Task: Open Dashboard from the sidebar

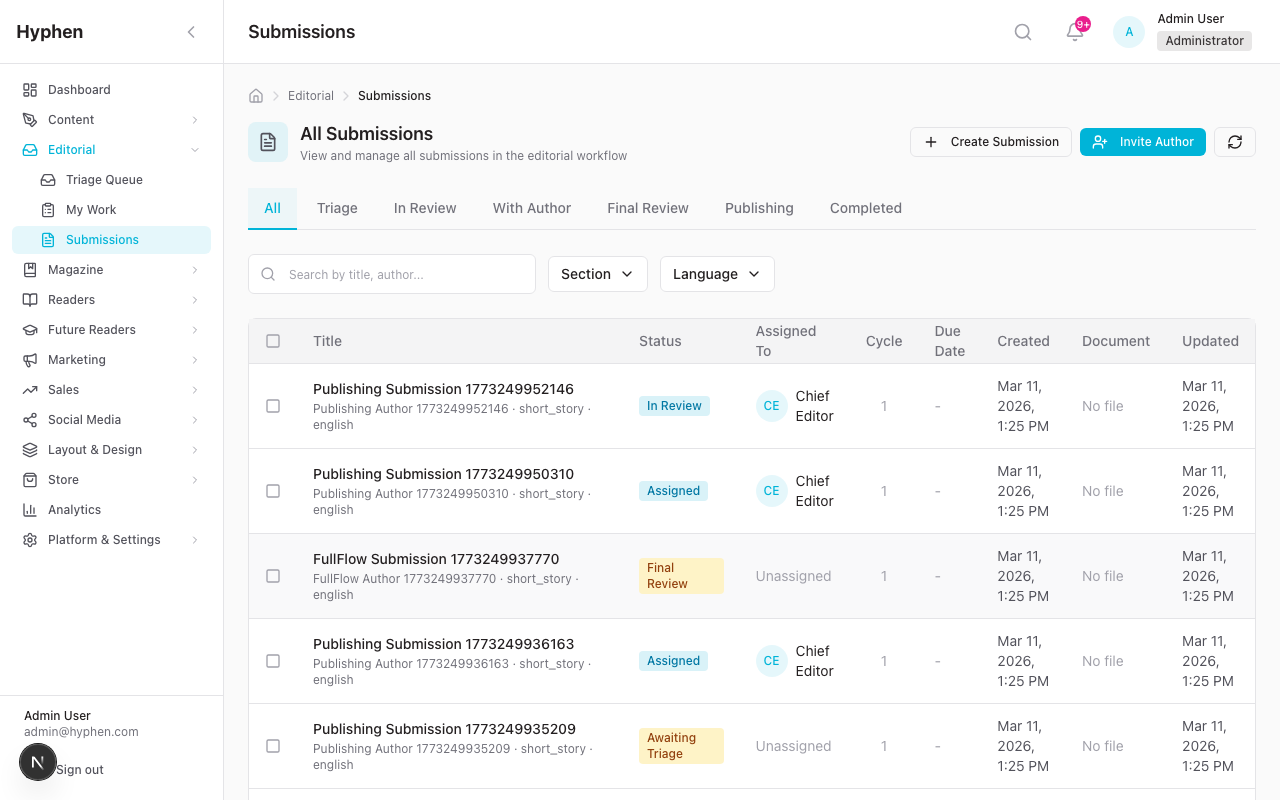Action: tap(79, 90)
